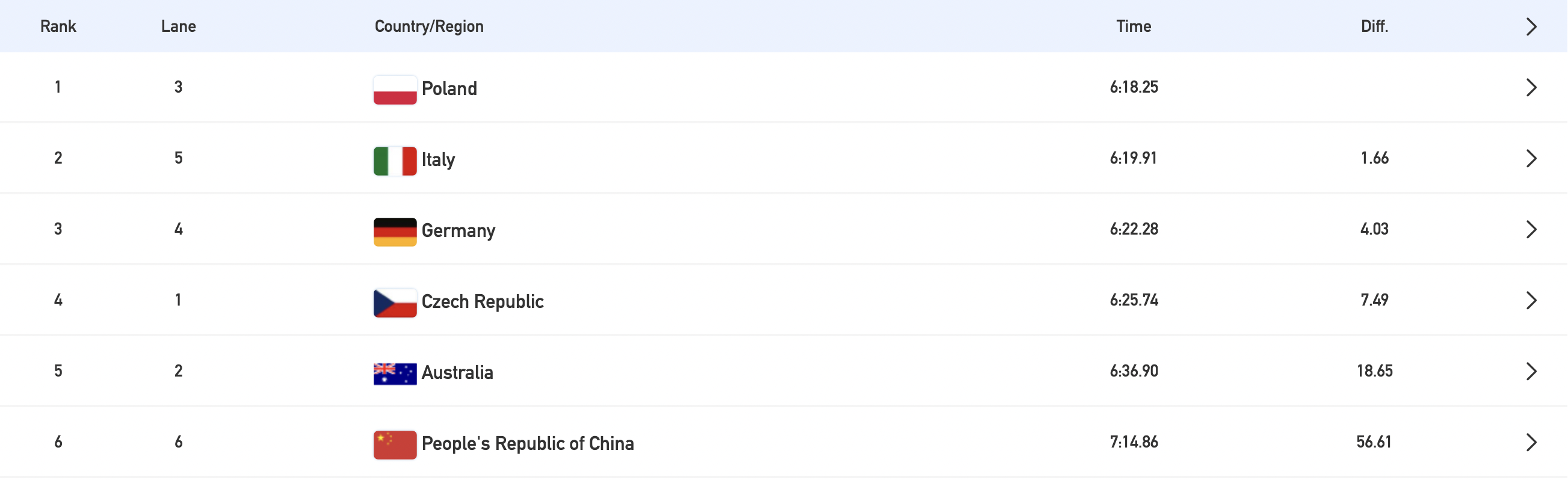
Task: Click the Italy flag icon
Action: [395, 161]
